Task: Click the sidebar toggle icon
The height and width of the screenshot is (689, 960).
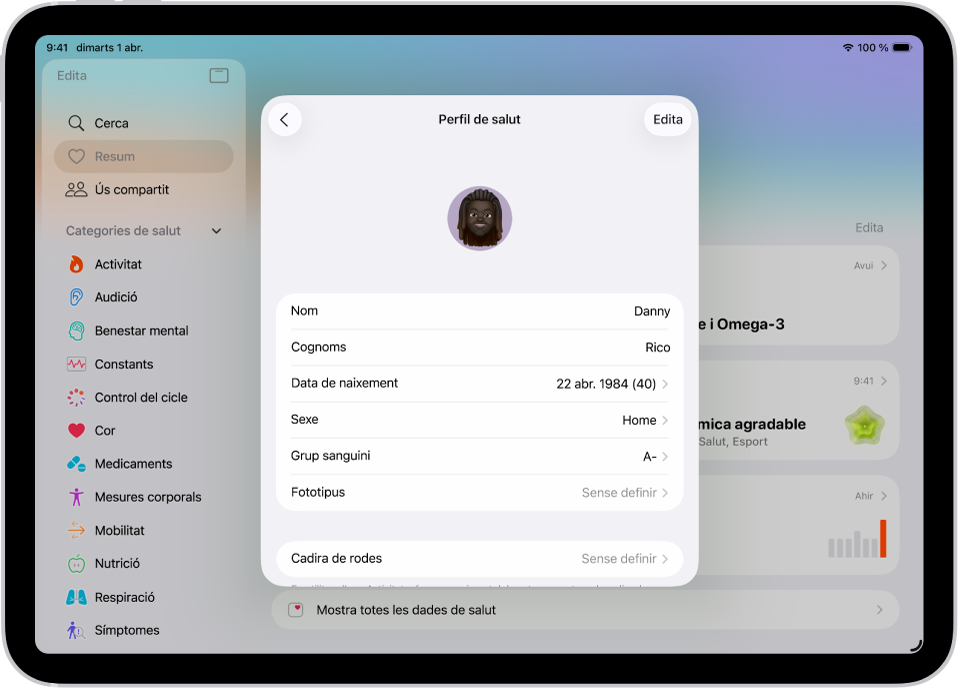Action: click(x=219, y=75)
